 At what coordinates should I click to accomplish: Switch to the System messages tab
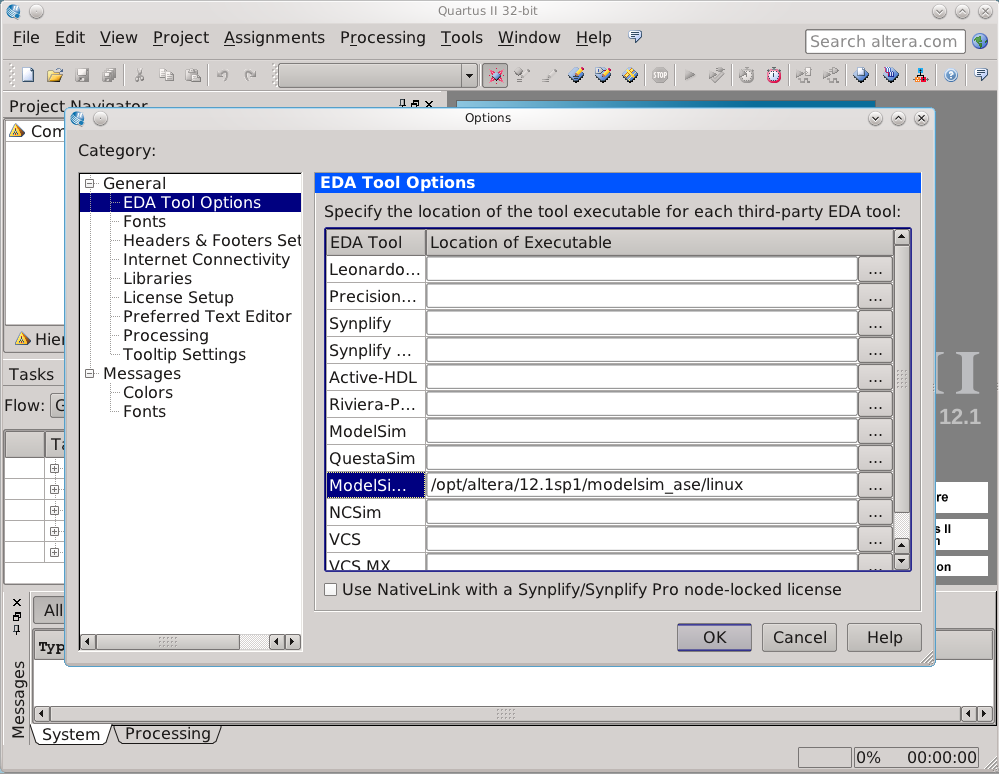[71, 735]
